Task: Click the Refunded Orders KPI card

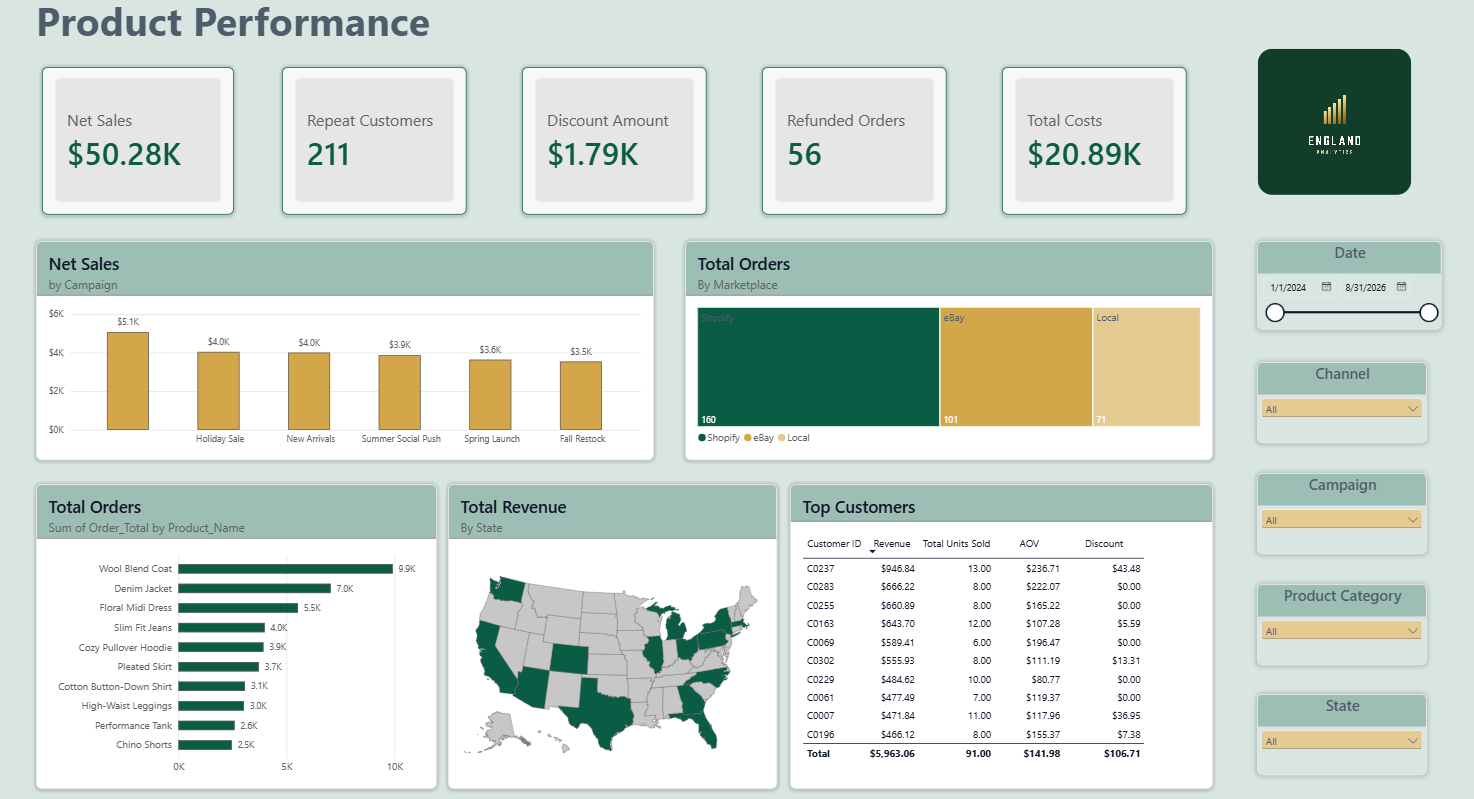Action: [854, 141]
